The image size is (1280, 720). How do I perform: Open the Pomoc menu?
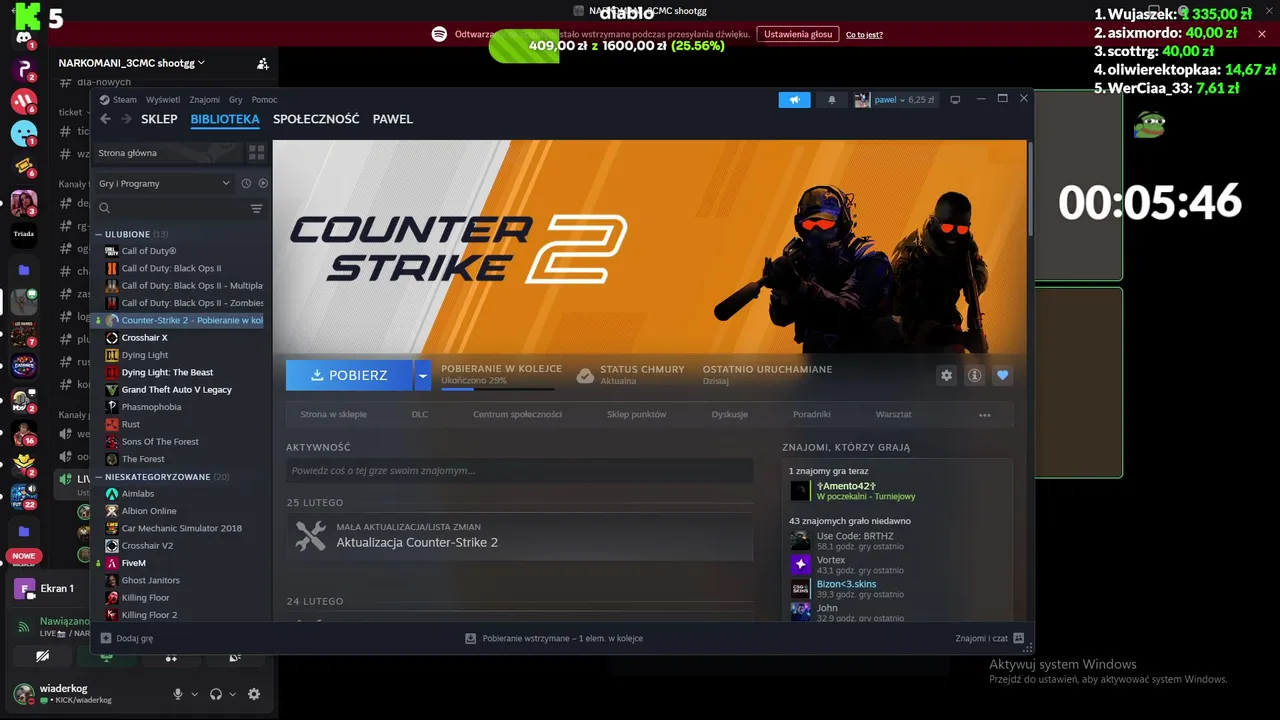pyautogui.click(x=264, y=100)
